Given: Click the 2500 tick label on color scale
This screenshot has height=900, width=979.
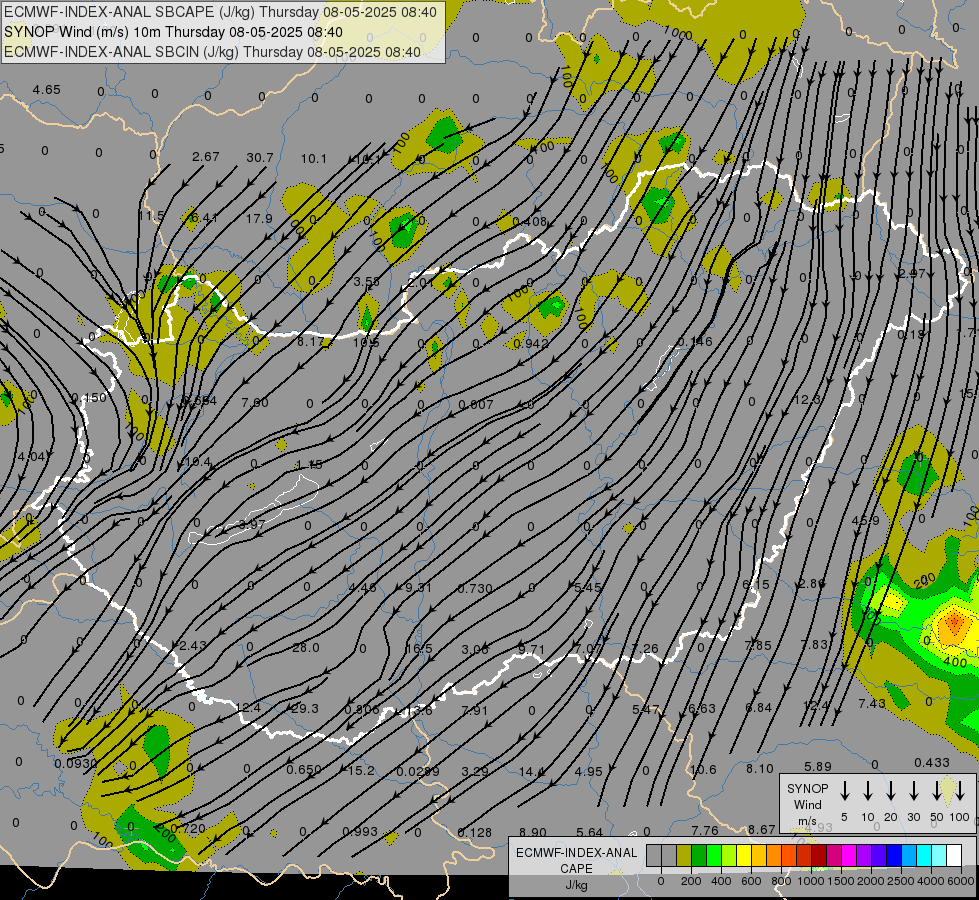Looking at the screenshot, I should [901, 881].
